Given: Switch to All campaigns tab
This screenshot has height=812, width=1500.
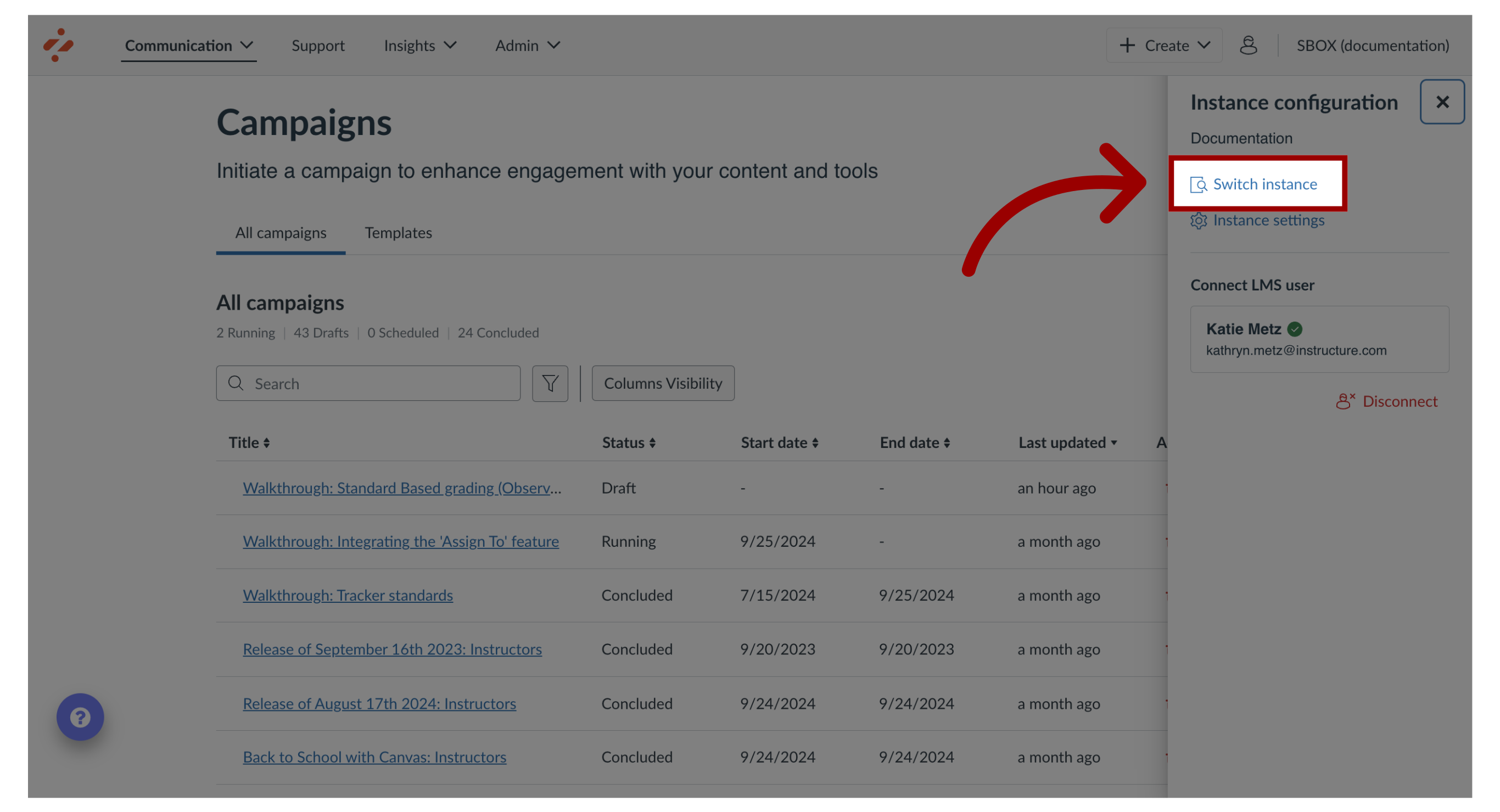Looking at the screenshot, I should [x=281, y=233].
